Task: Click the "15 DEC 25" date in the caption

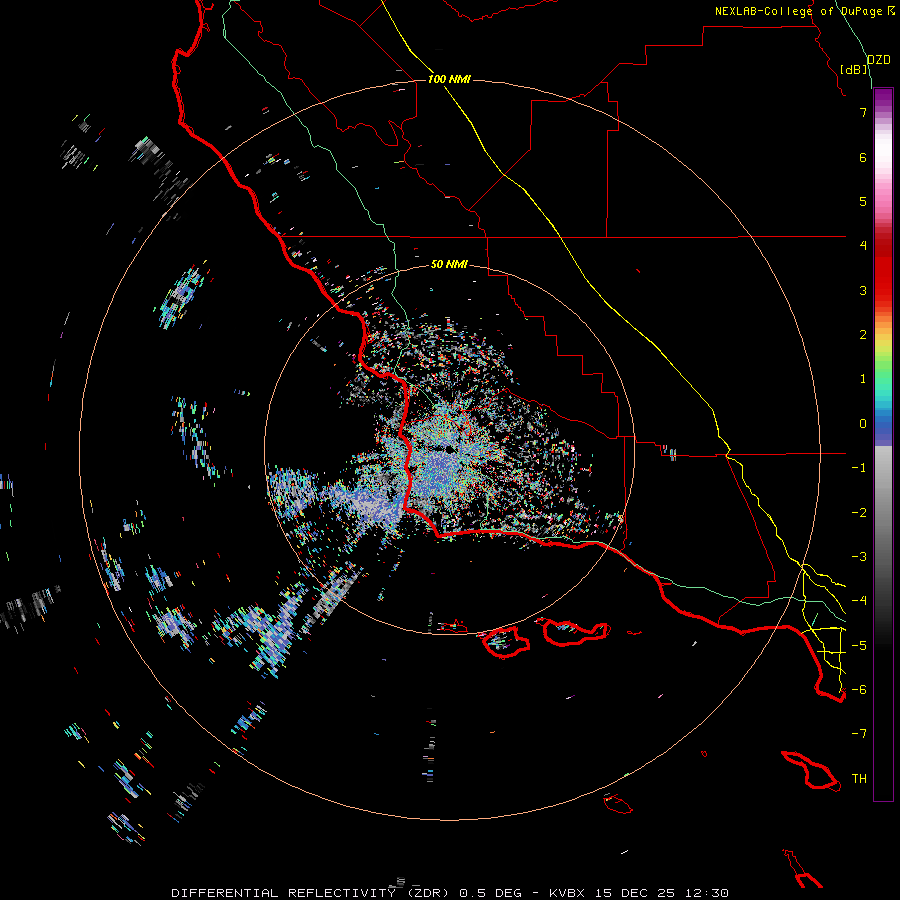Action: pyautogui.click(x=636, y=893)
